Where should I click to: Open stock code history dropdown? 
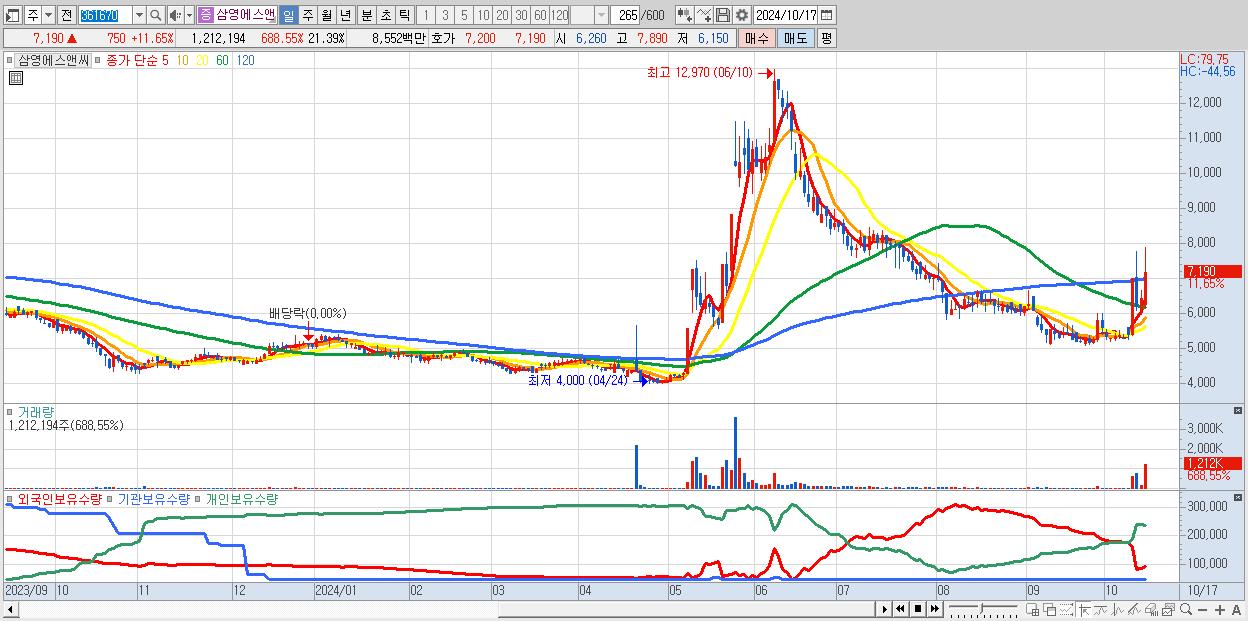(x=139, y=15)
